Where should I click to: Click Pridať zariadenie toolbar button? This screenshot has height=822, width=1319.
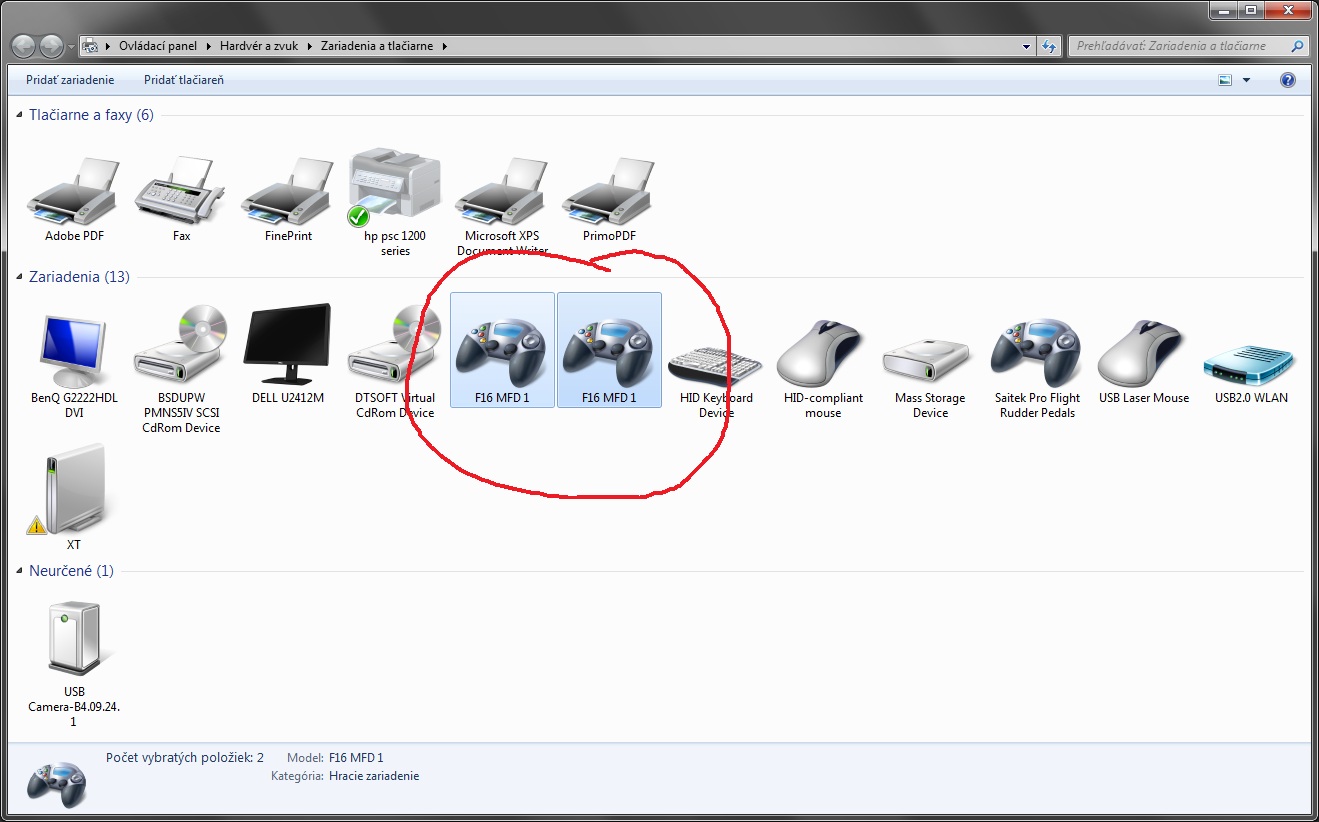pyautogui.click(x=70, y=80)
